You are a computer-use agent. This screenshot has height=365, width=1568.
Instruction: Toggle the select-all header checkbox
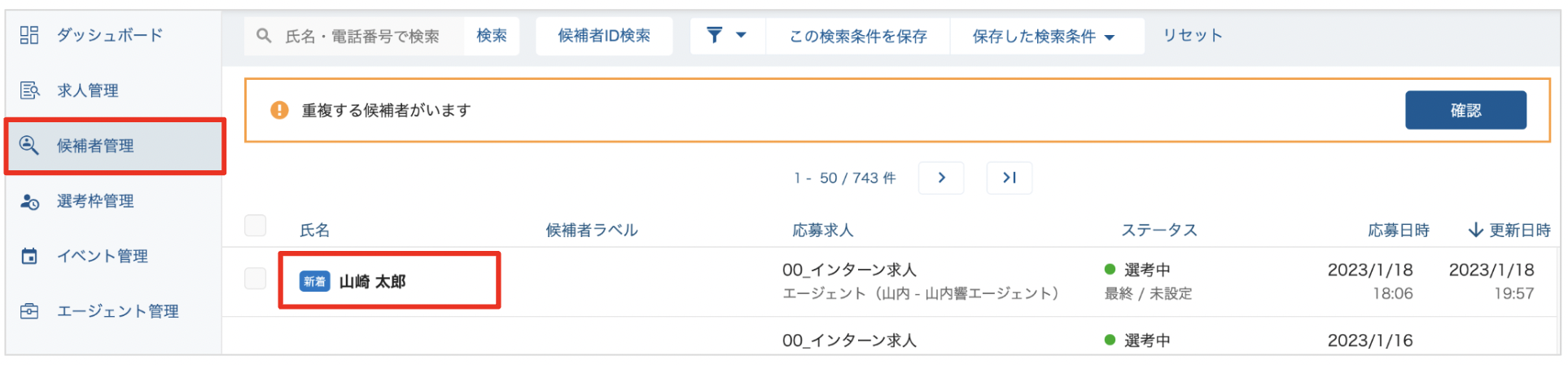click(256, 226)
